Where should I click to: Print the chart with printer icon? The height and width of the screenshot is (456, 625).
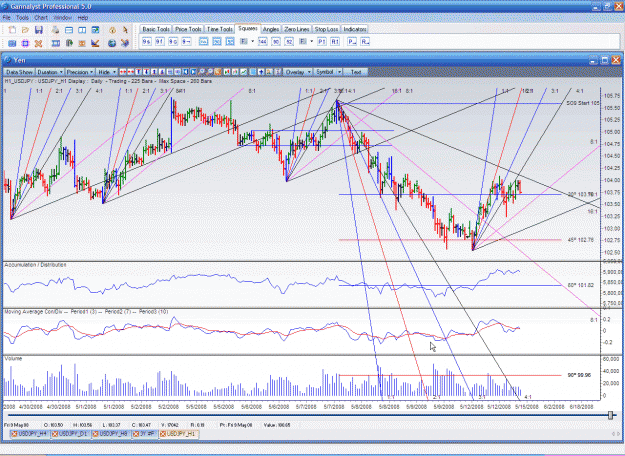55,30
